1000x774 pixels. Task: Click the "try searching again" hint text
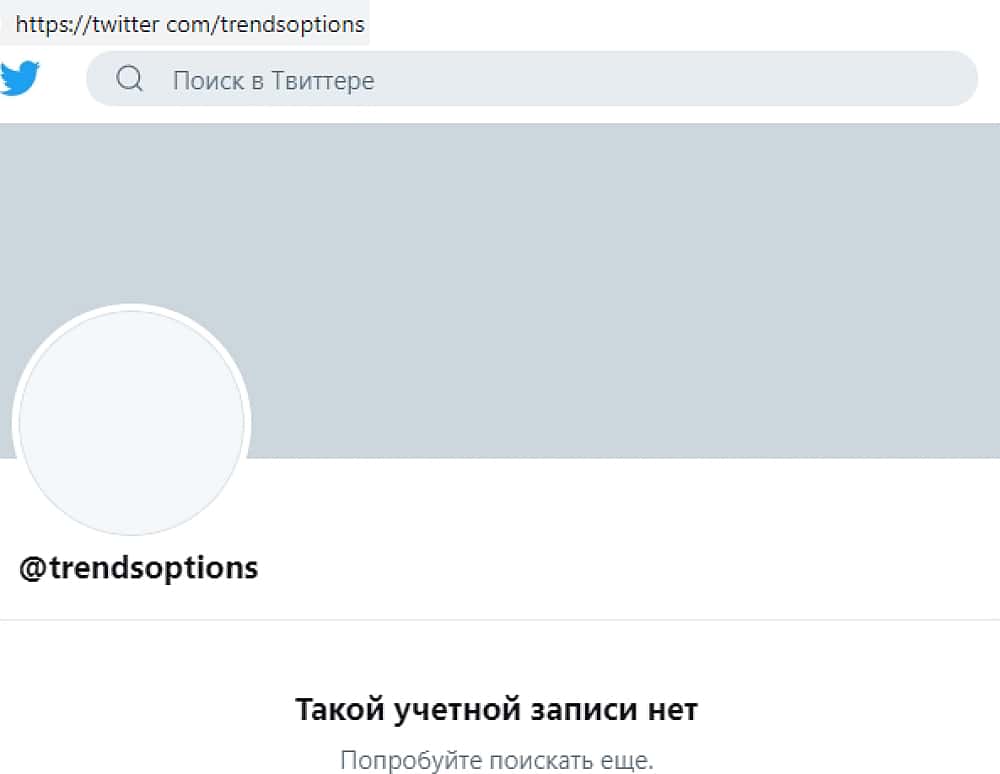coord(496,760)
